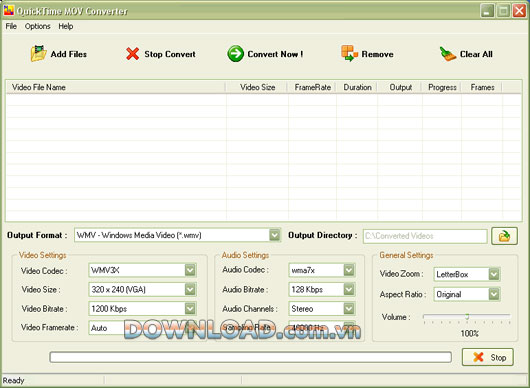
Task: Click the Remove label
Action: pos(377,54)
